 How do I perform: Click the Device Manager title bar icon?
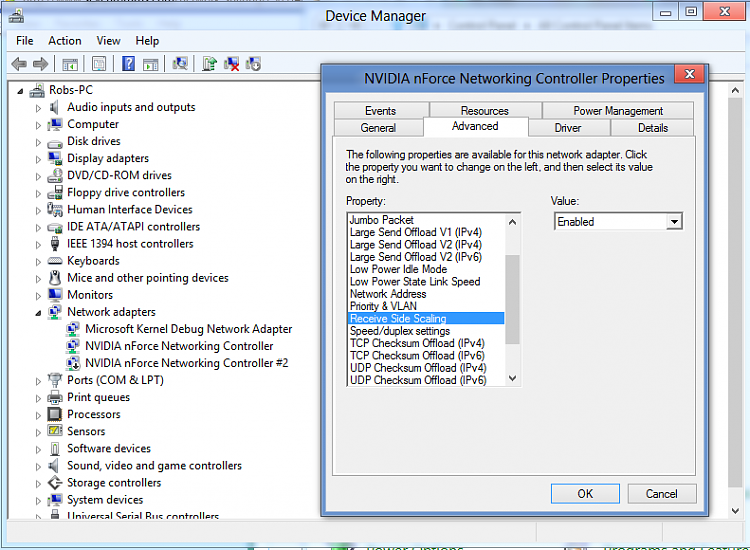pos(16,16)
